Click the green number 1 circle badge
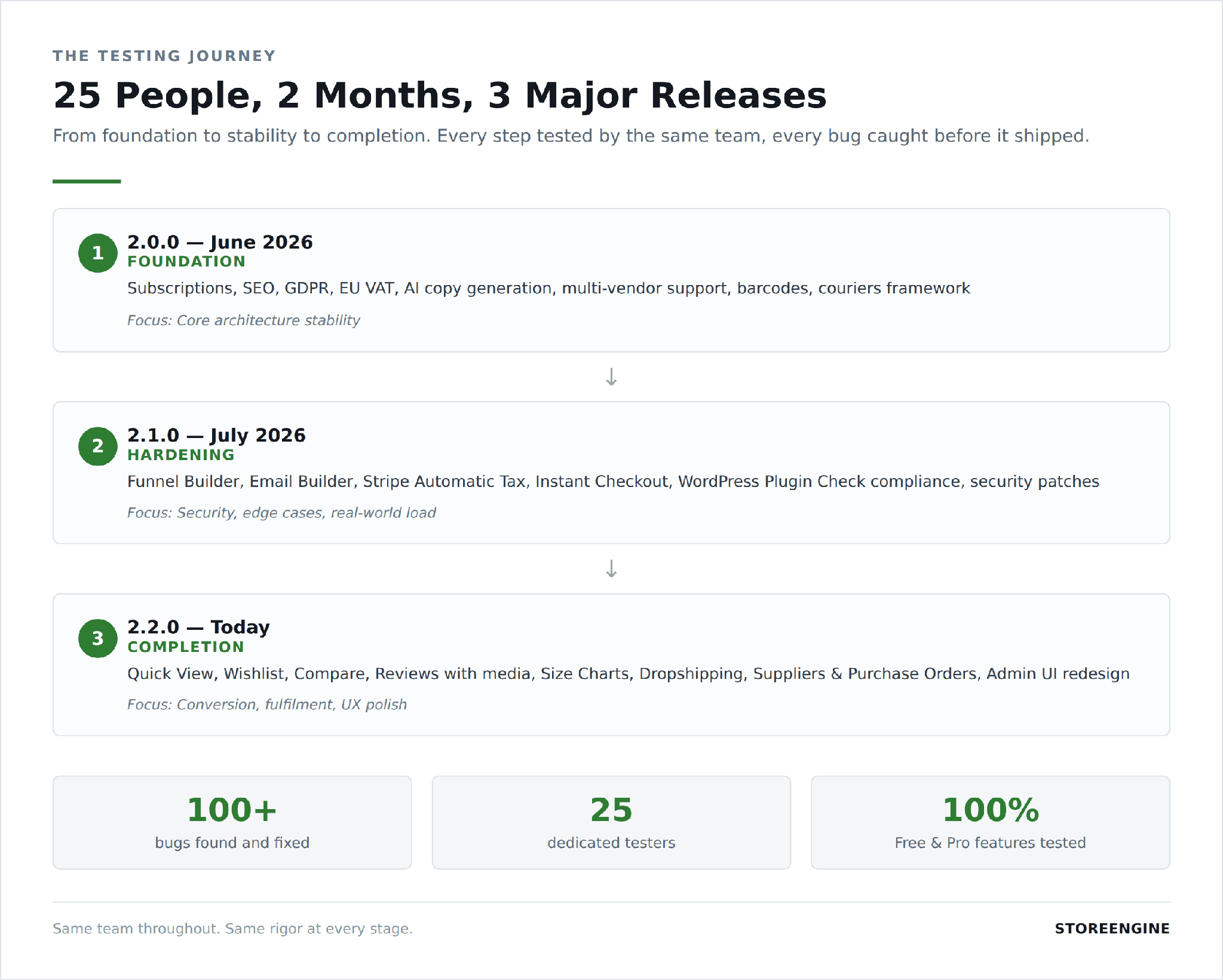This screenshot has width=1223, height=980. coord(97,253)
